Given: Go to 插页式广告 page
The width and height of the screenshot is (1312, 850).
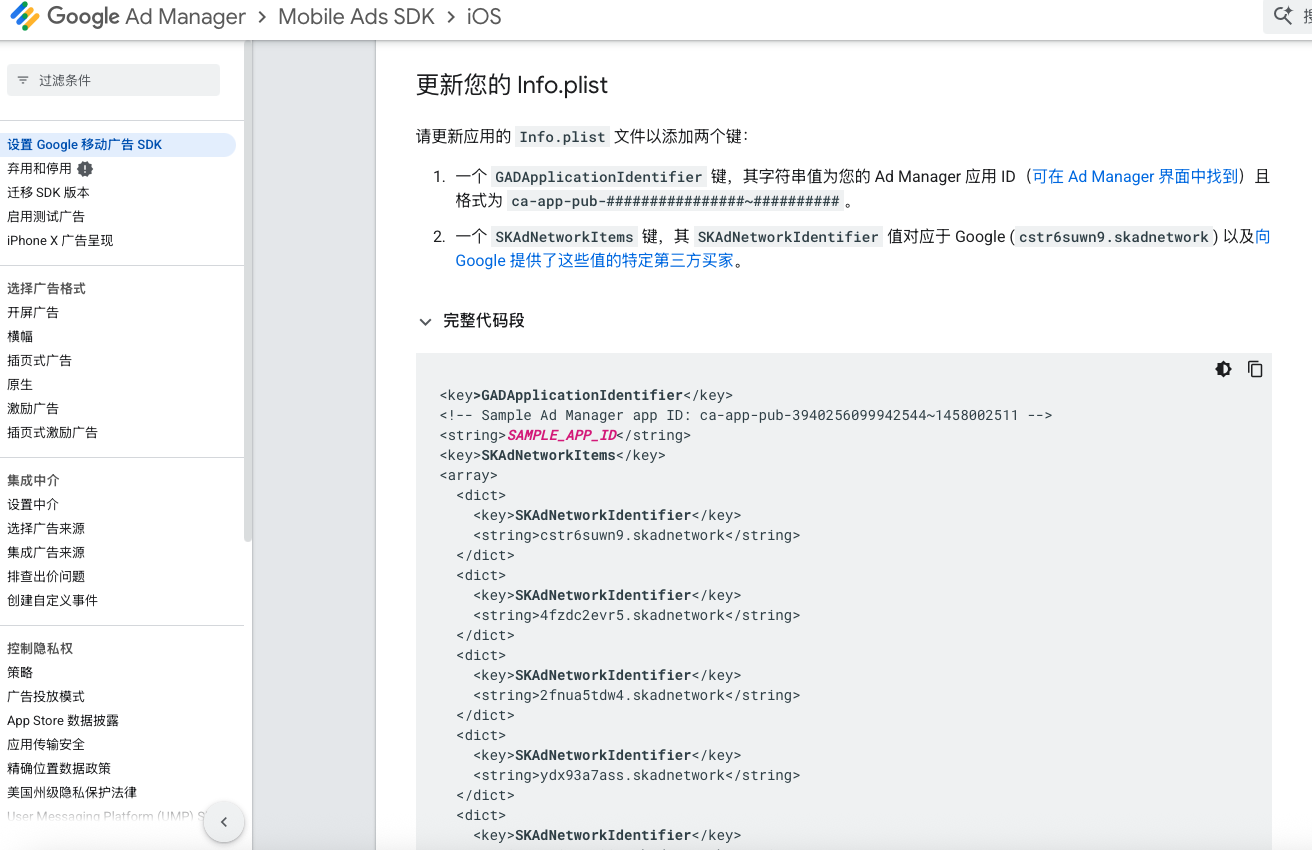Looking at the screenshot, I should [x=39, y=361].
